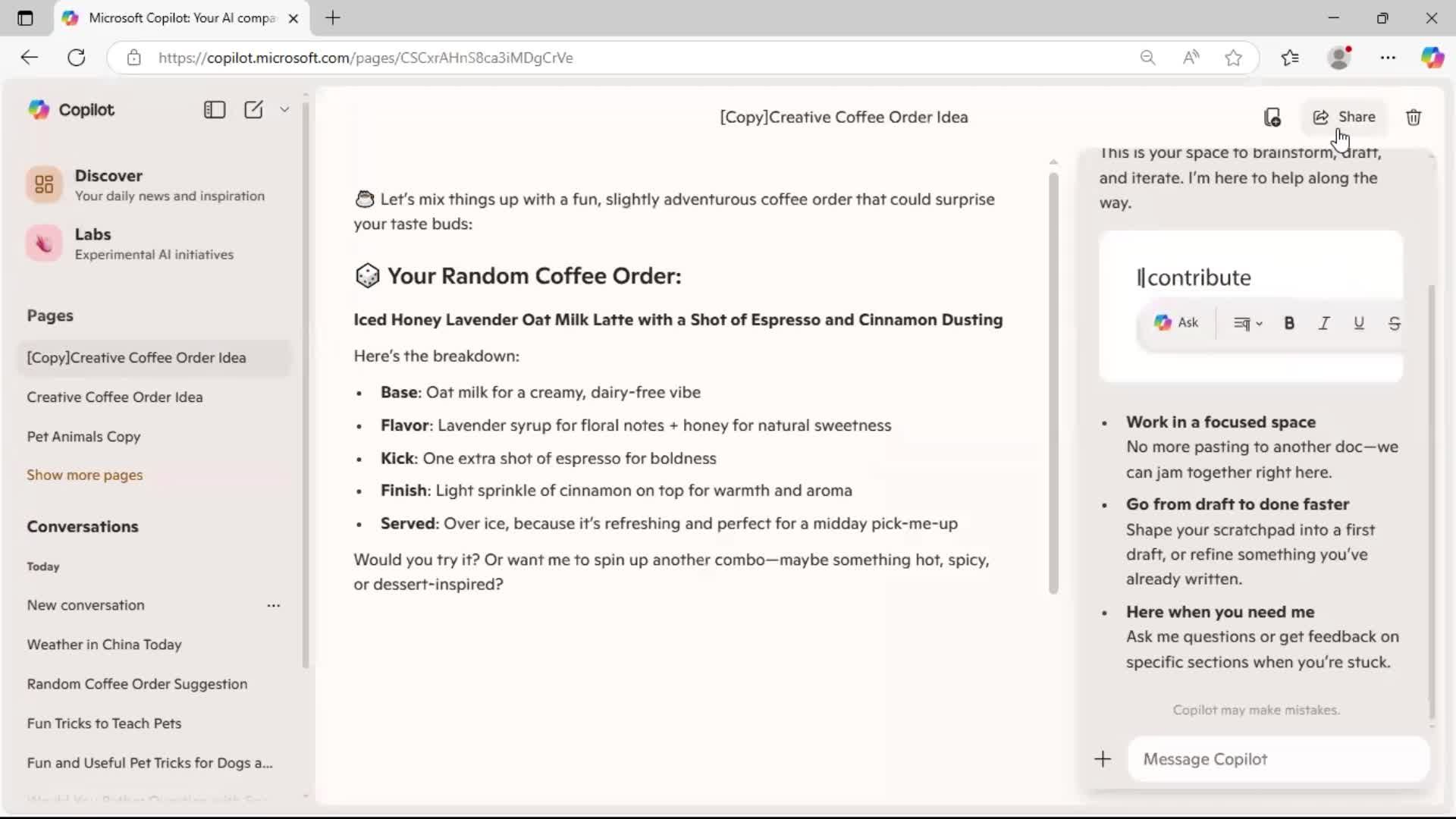Click Show more pages link
Image resolution: width=1456 pixels, height=819 pixels.
[x=84, y=475]
